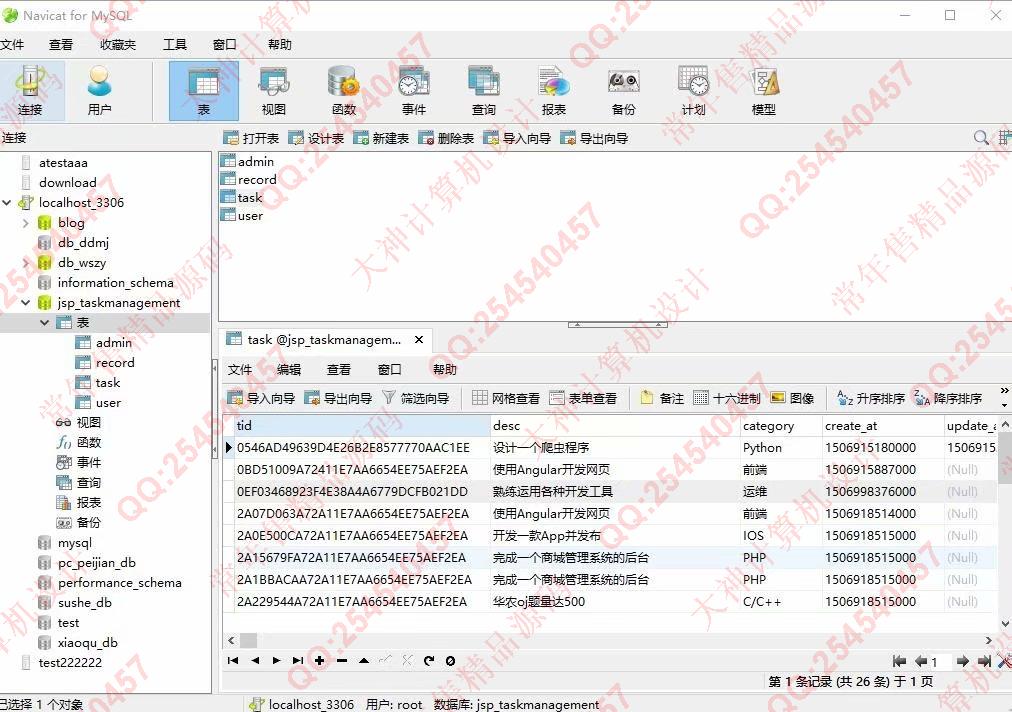Viewport: 1012px width, 712px height.
Task: Open the 报表 reports icon
Action: coord(554,90)
